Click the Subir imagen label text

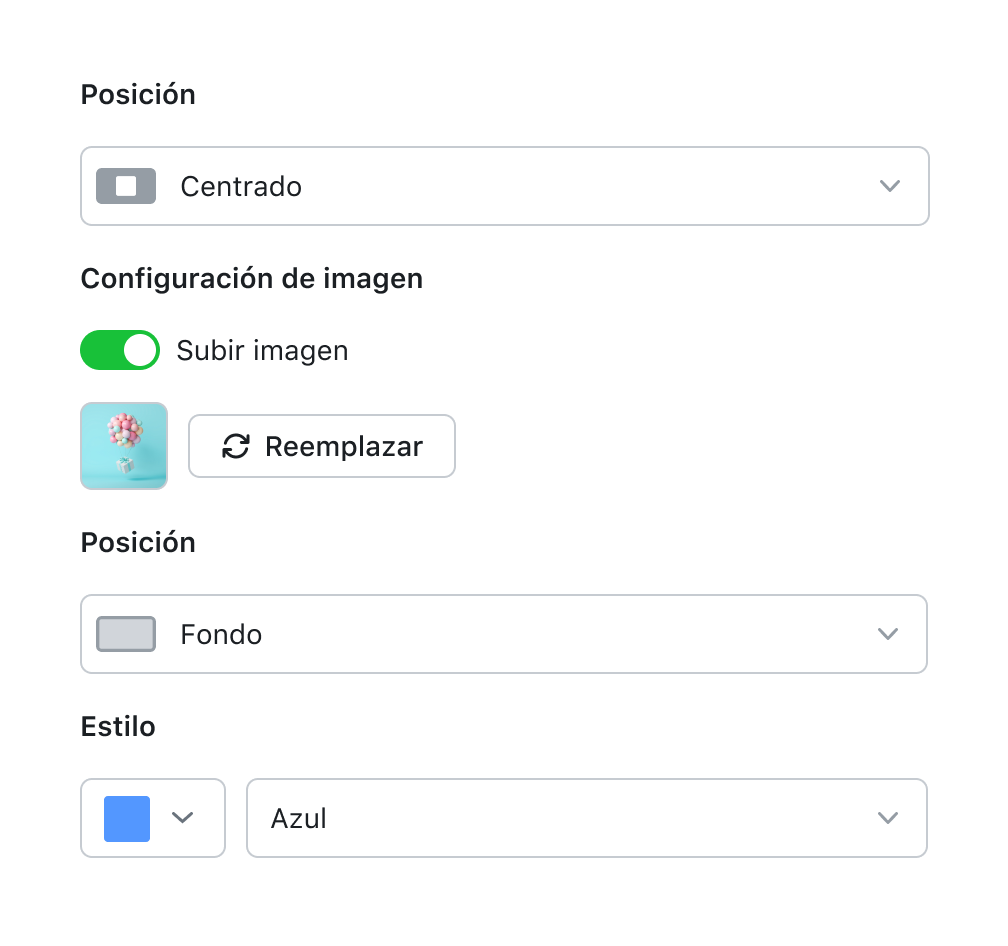262,351
